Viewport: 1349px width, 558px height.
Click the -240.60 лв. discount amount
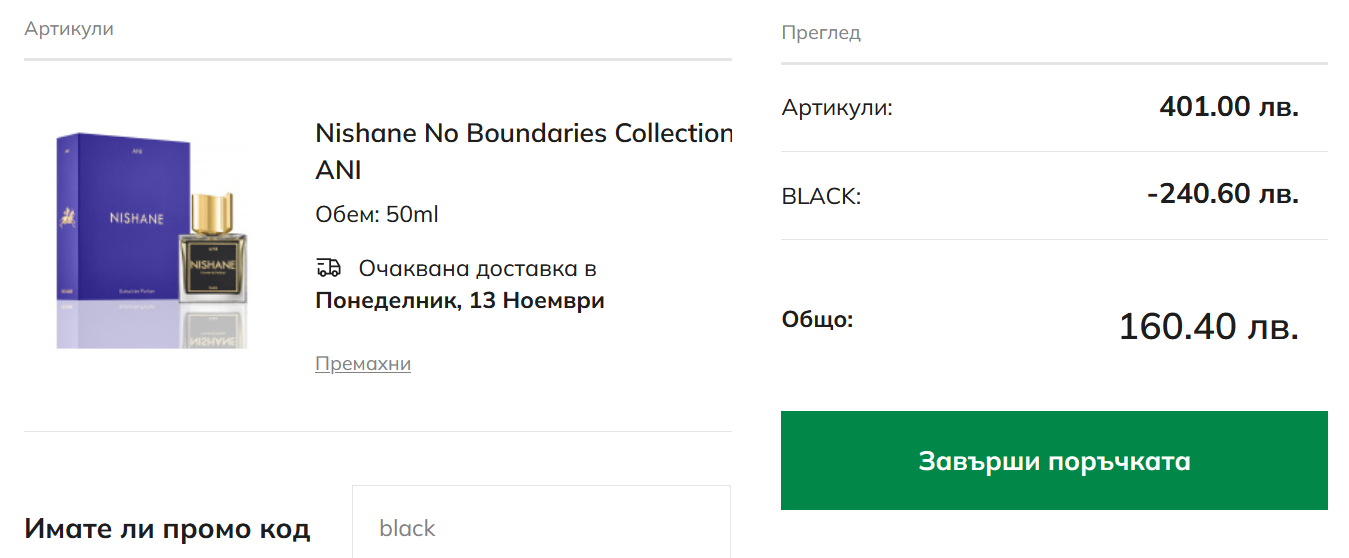click(x=1222, y=193)
